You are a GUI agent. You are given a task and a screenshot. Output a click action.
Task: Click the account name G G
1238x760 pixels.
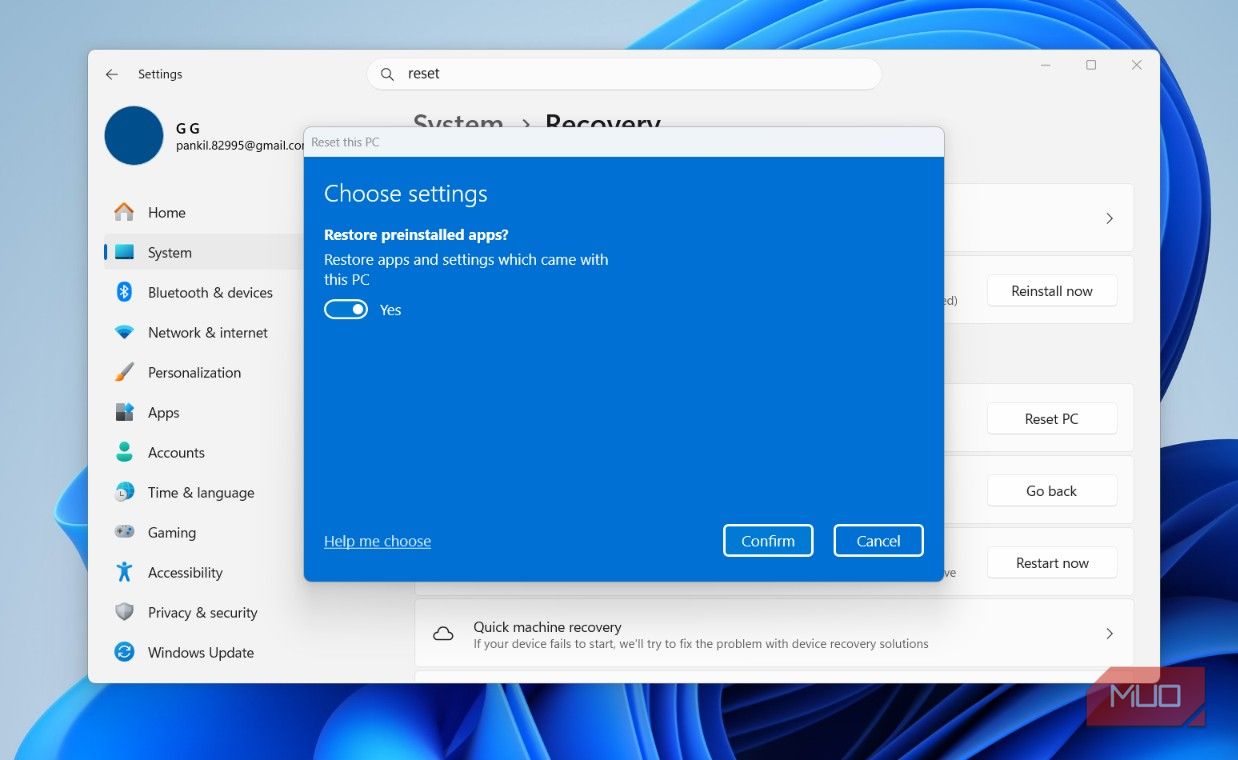coord(188,129)
